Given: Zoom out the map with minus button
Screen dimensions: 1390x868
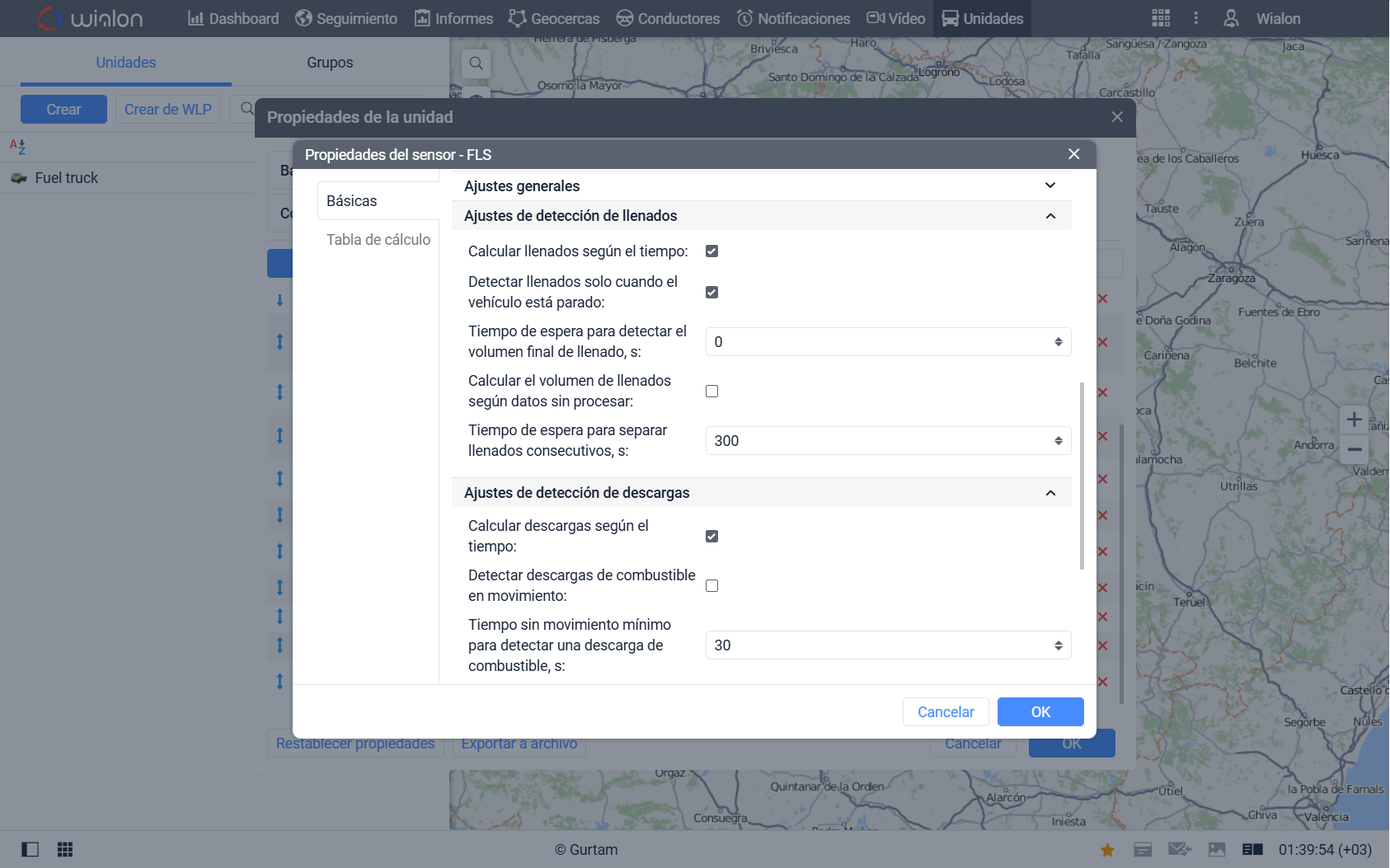Looking at the screenshot, I should click(1354, 449).
